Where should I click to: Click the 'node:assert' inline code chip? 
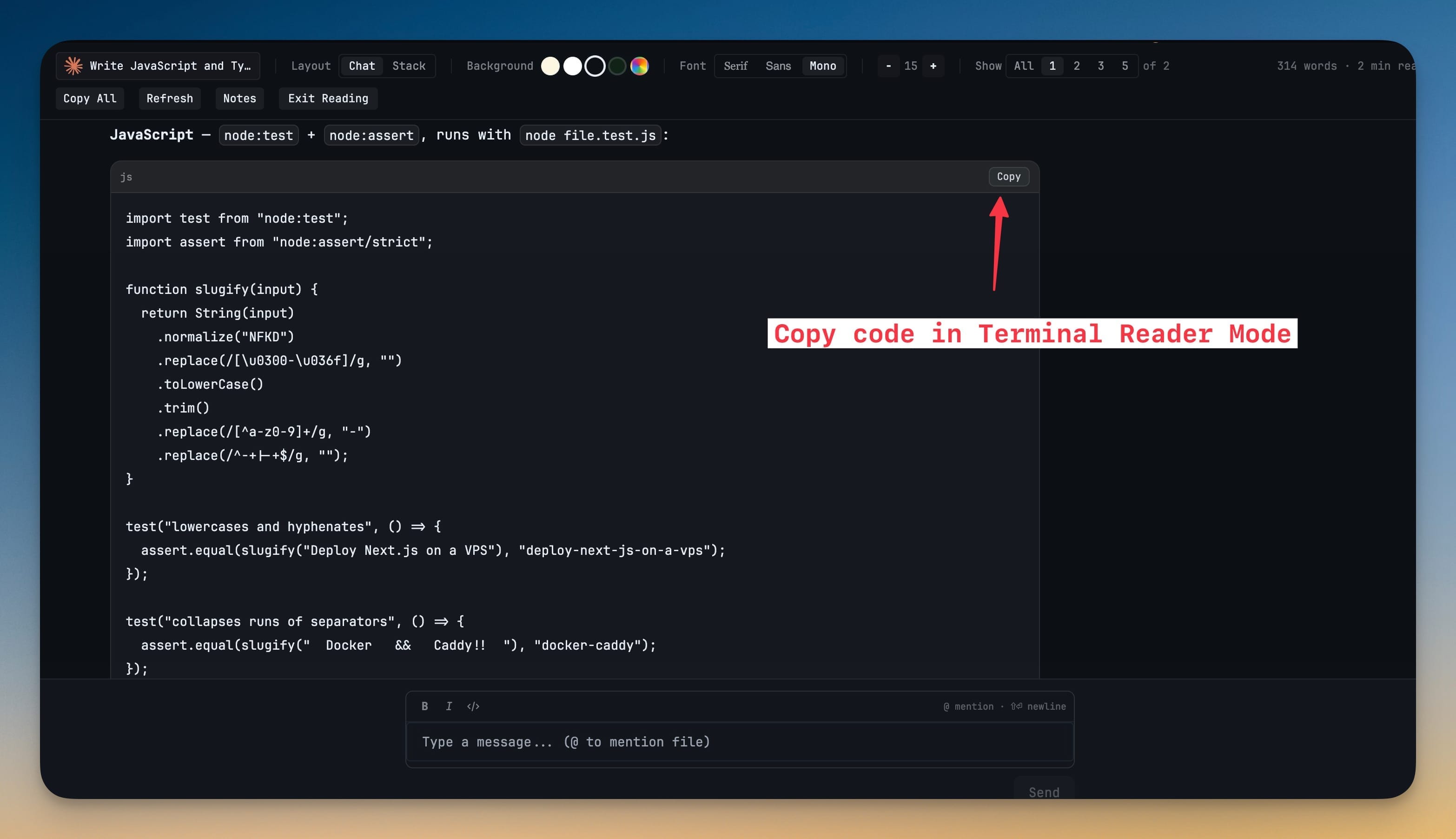[x=371, y=135]
